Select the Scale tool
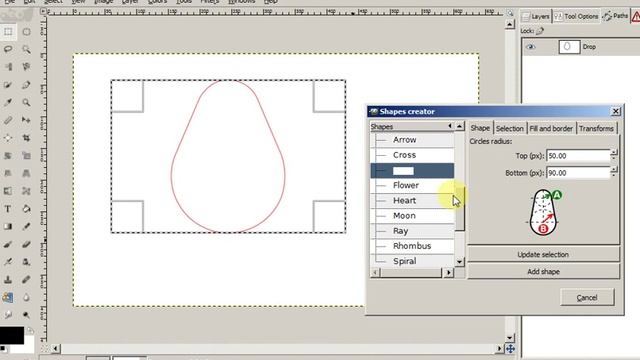Image resolution: width=640 pixels, height=360 pixels. (26, 156)
